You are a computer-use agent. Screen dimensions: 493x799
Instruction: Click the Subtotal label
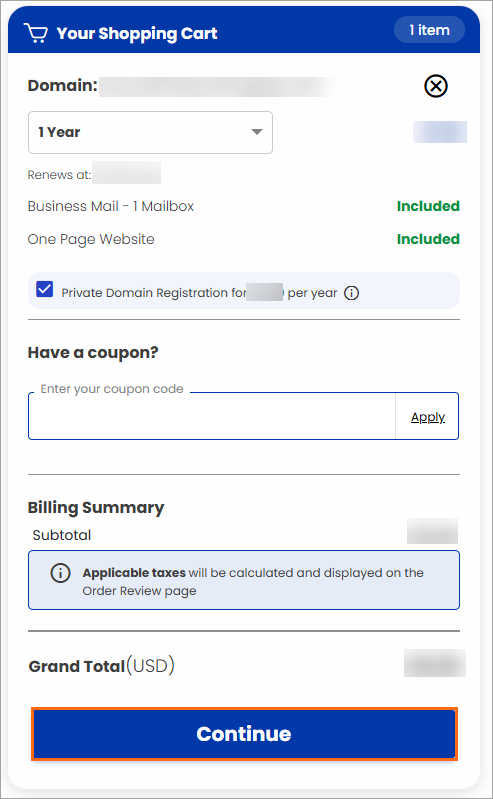(x=62, y=535)
